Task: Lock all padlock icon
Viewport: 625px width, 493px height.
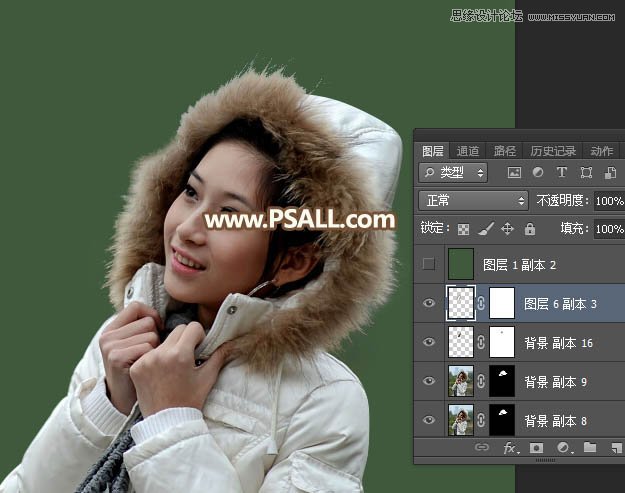Action: click(x=530, y=229)
